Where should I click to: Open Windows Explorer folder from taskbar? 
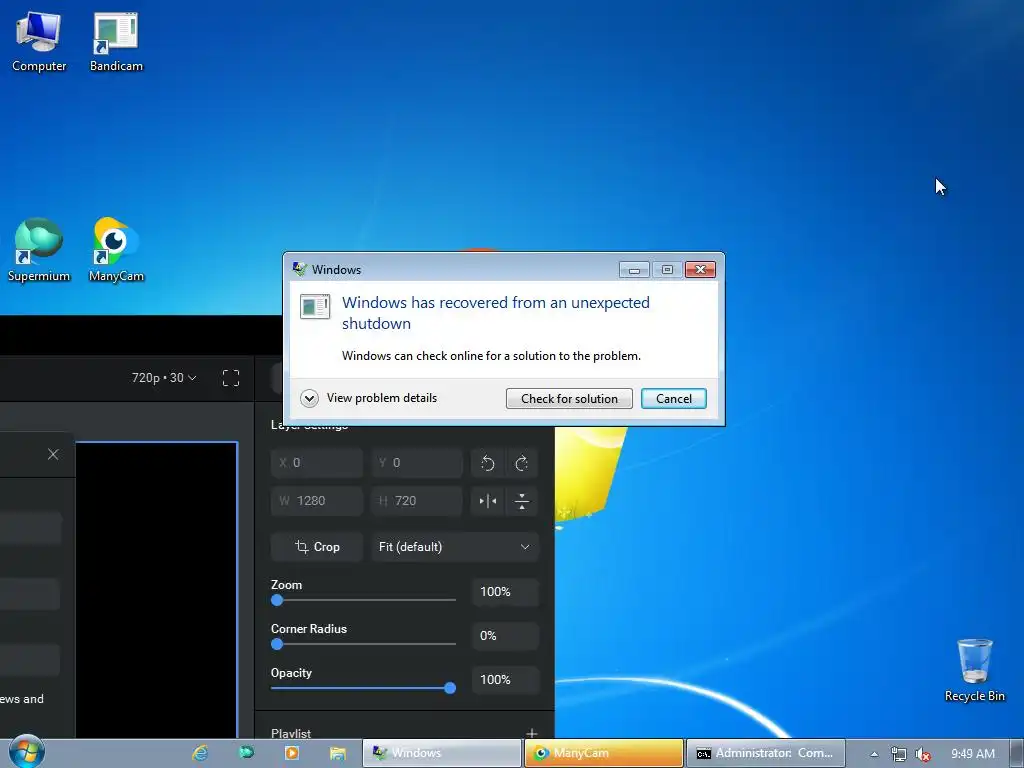tap(338, 753)
